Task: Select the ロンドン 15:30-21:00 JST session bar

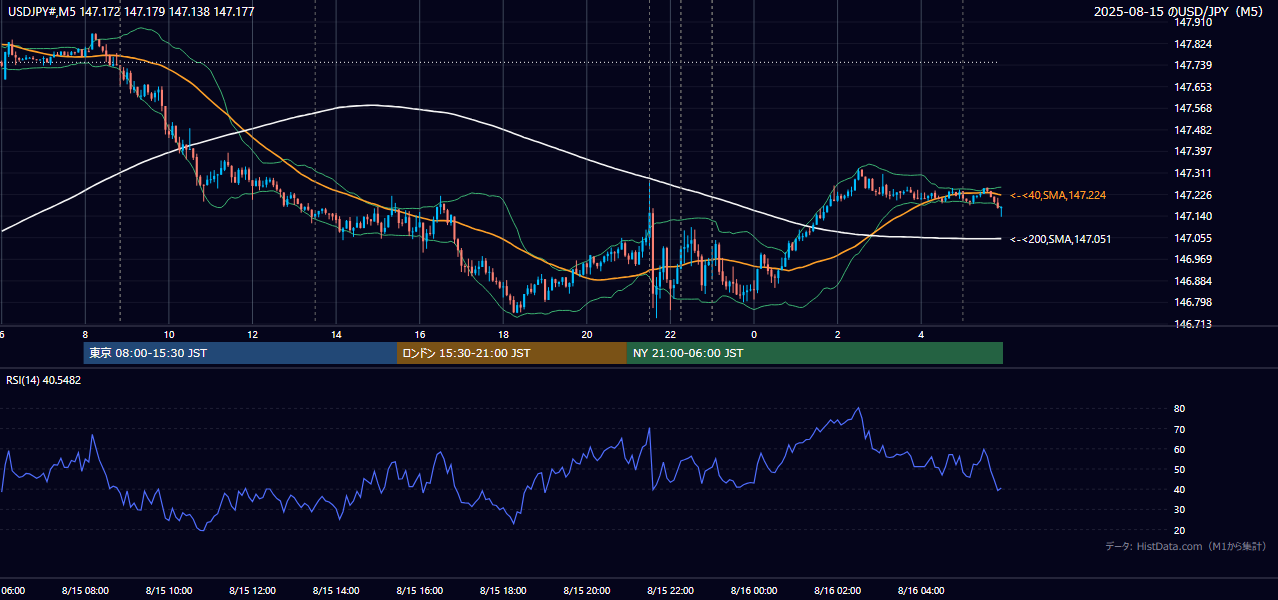Action: [512, 353]
